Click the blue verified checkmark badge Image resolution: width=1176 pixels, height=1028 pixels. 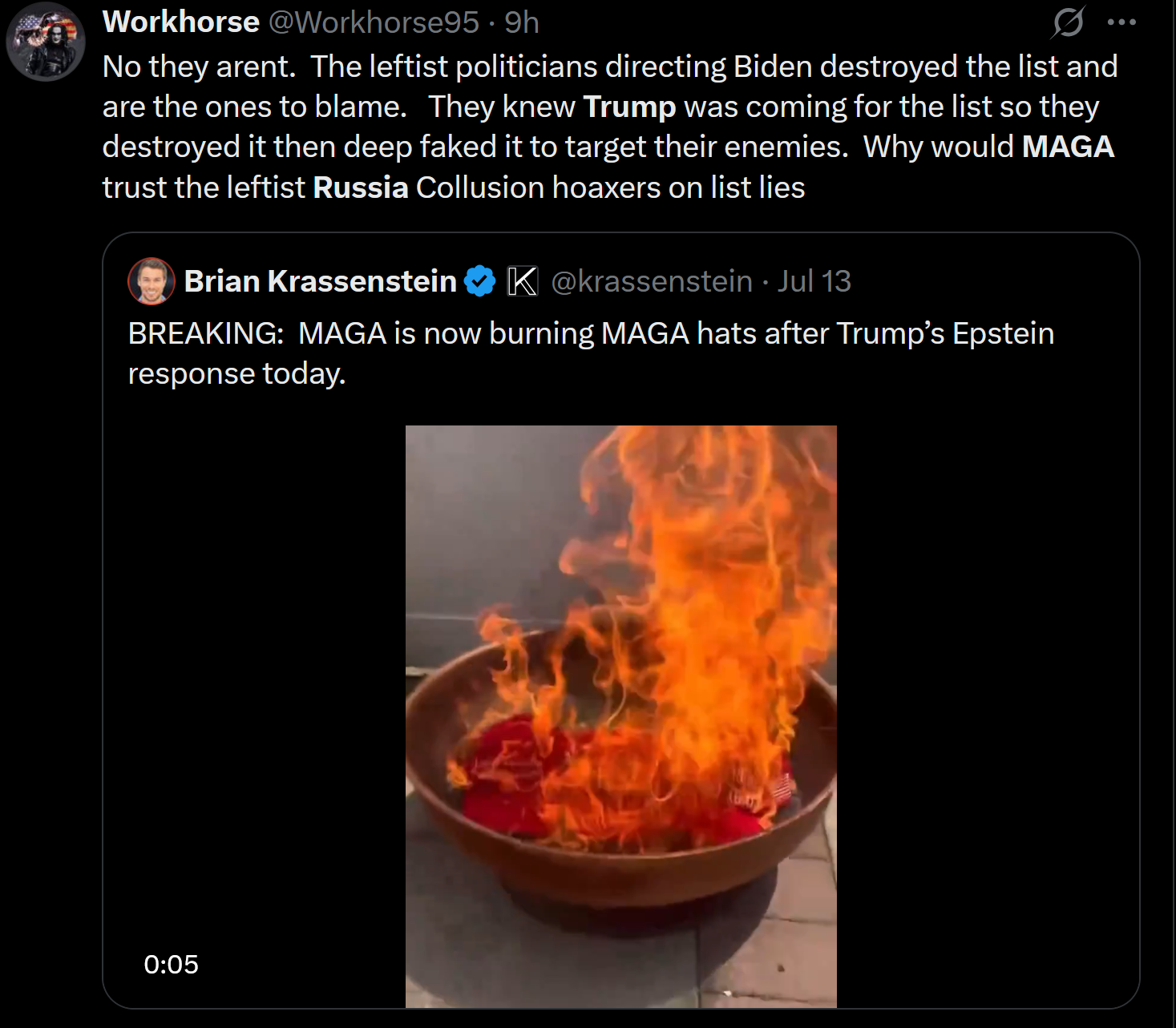pyautogui.click(x=480, y=281)
